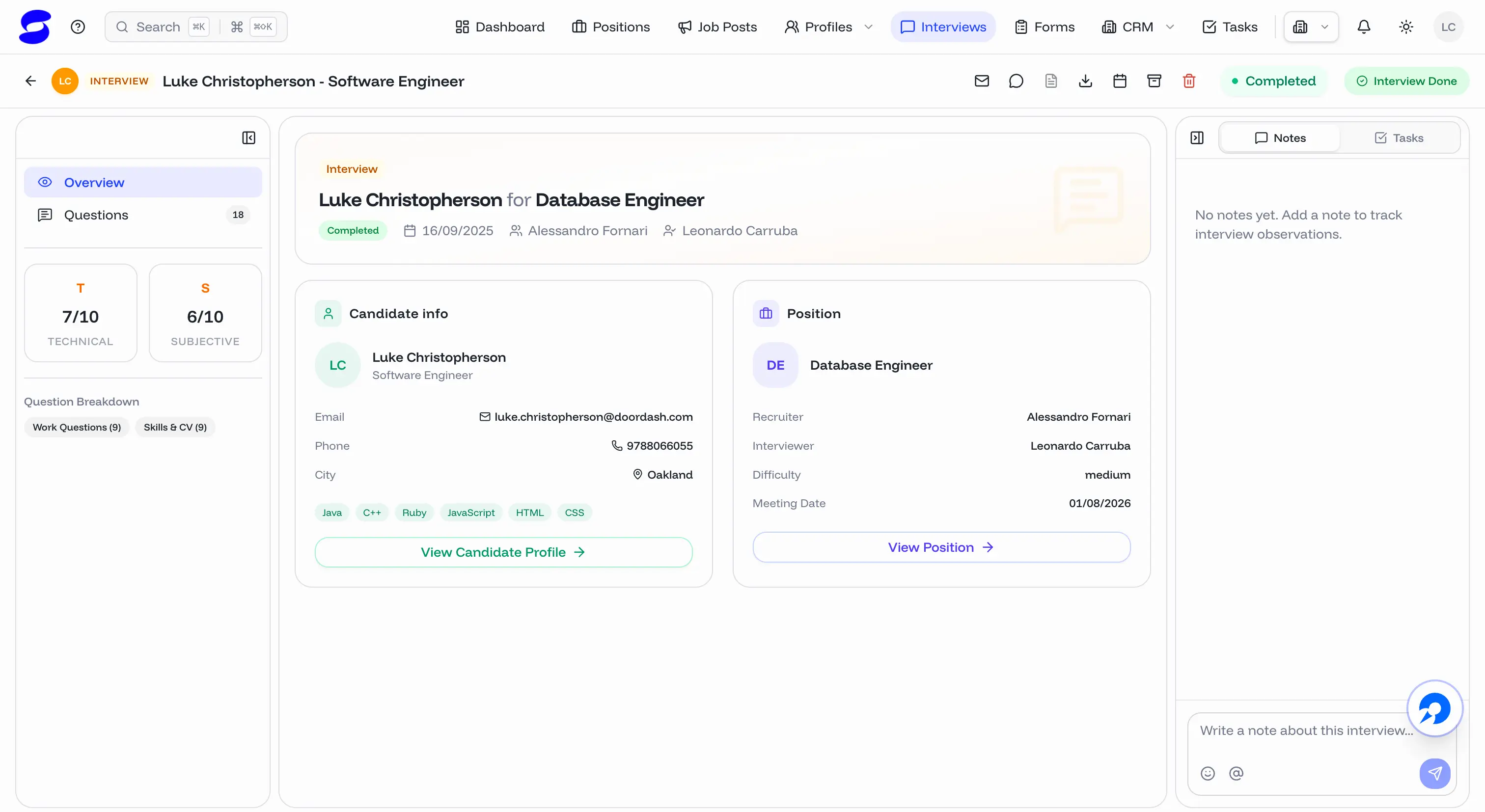Download interview using download icon
The height and width of the screenshot is (812, 1485).
coord(1085,81)
